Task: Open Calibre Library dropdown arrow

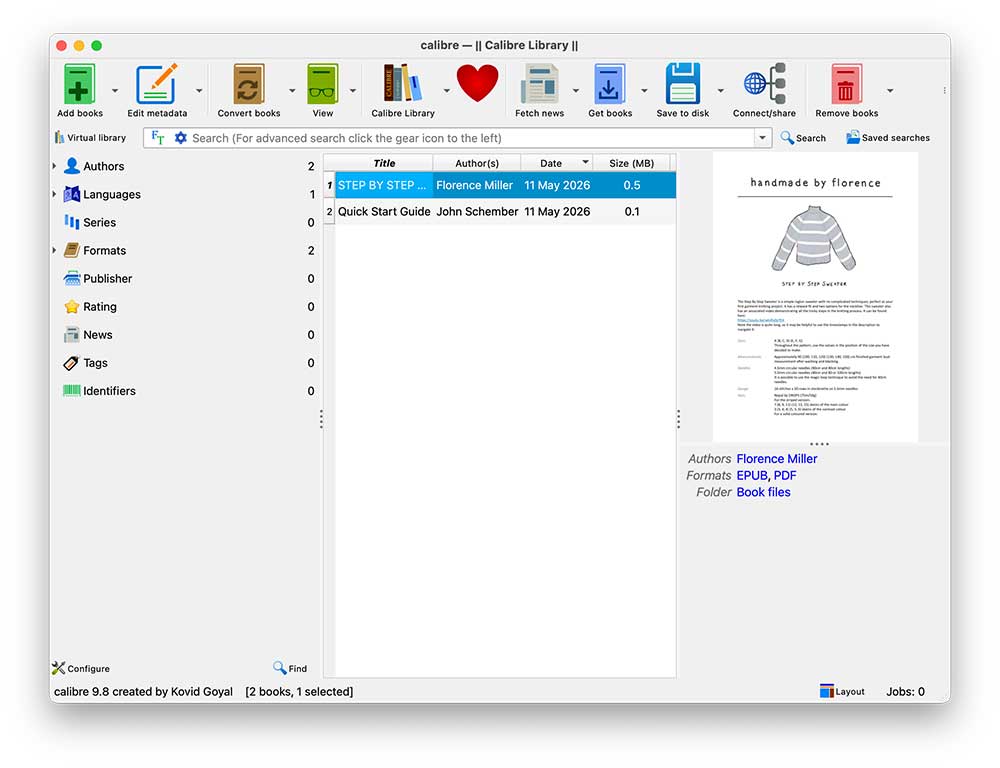Action: [446, 91]
